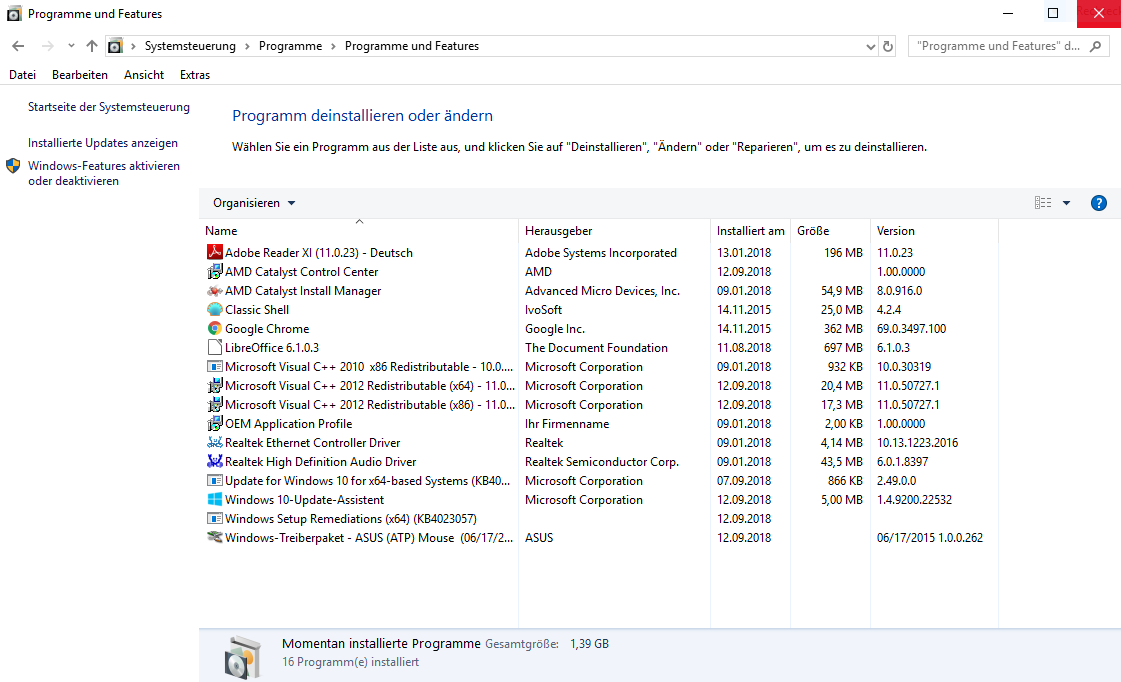The height and width of the screenshot is (682, 1121).
Task: Open Installierte Updates anzeigen link
Action: click(103, 143)
